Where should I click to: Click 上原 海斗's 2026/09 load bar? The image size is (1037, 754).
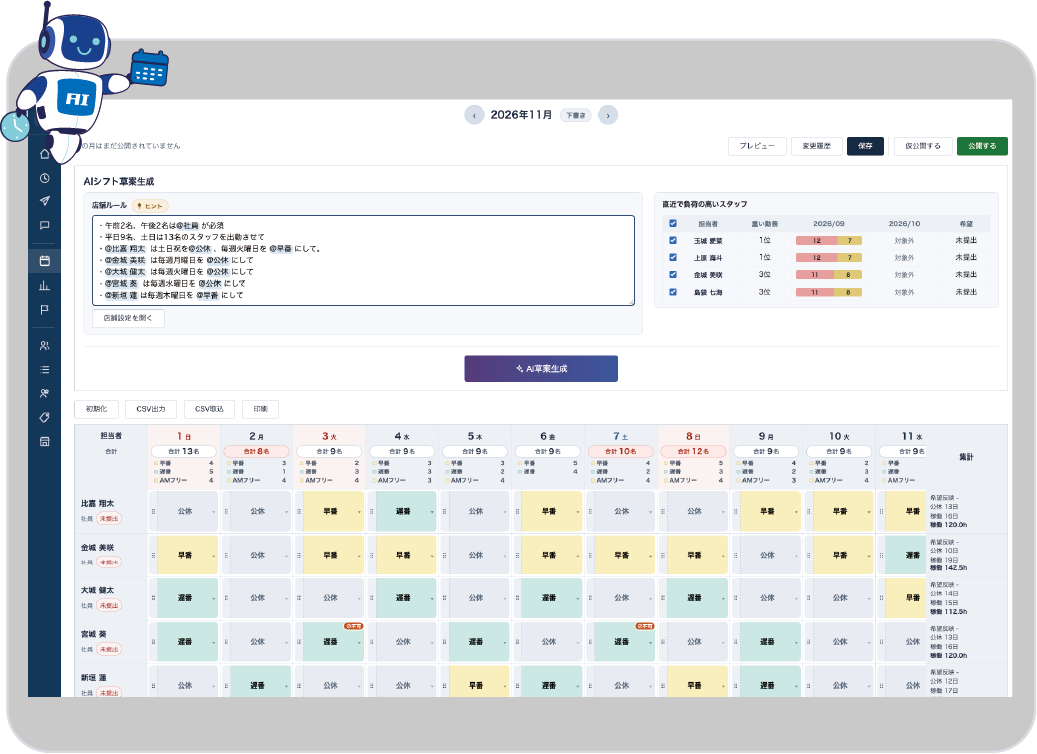click(x=829, y=257)
